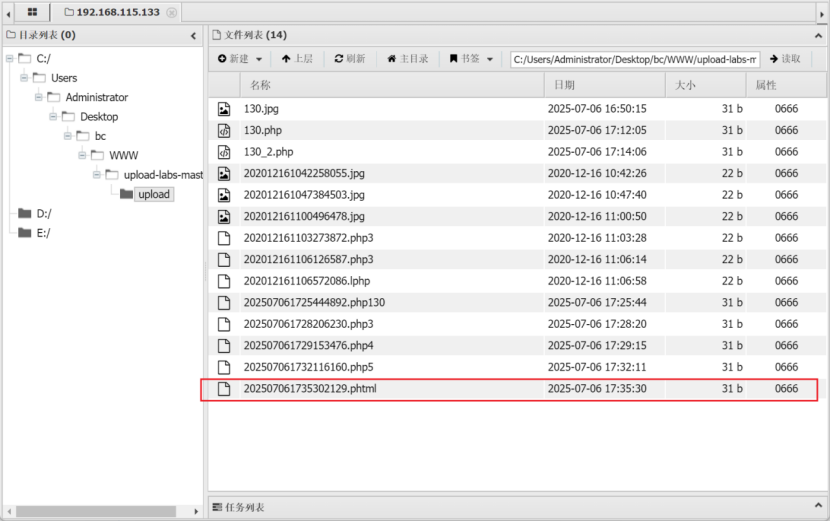Select file name 130.jpg

pyautogui.click(x=261, y=109)
